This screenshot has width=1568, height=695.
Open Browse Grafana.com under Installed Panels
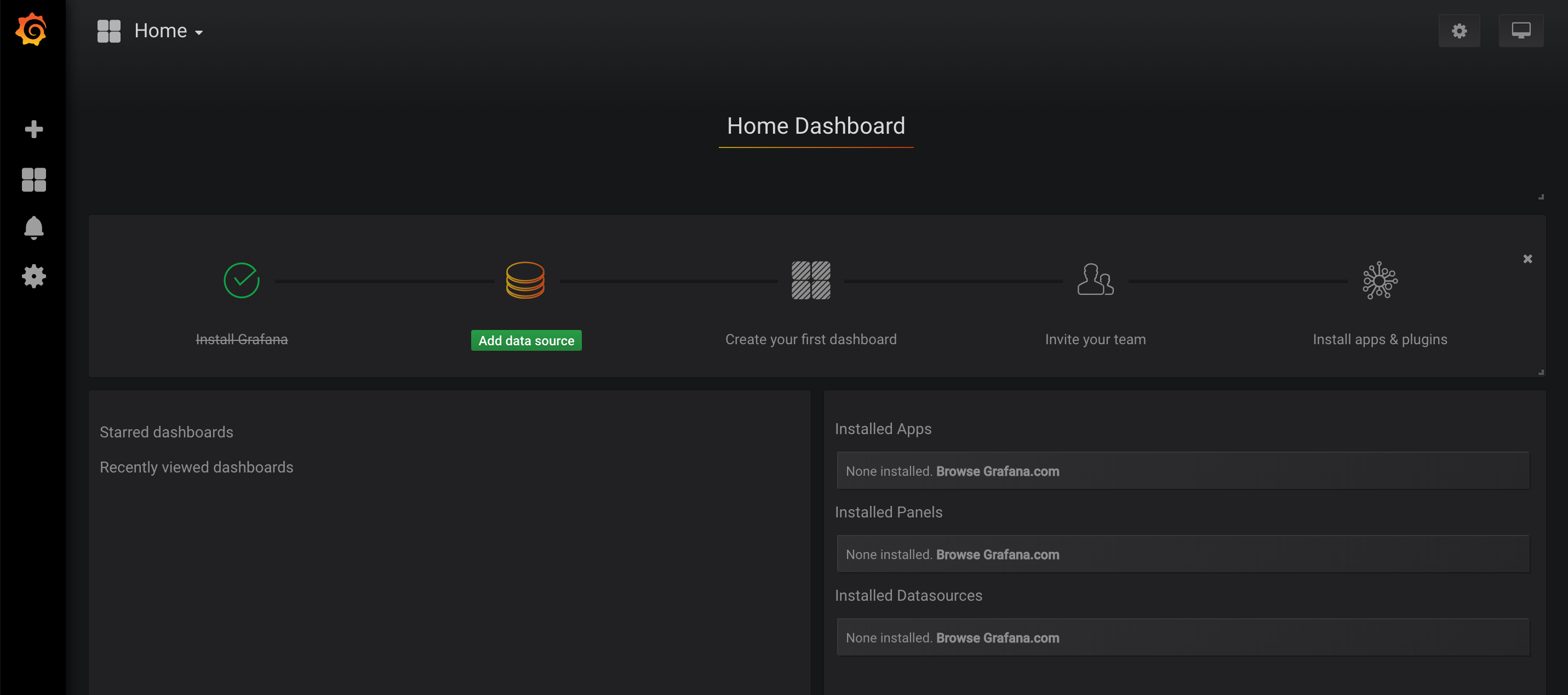pos(997,555)
